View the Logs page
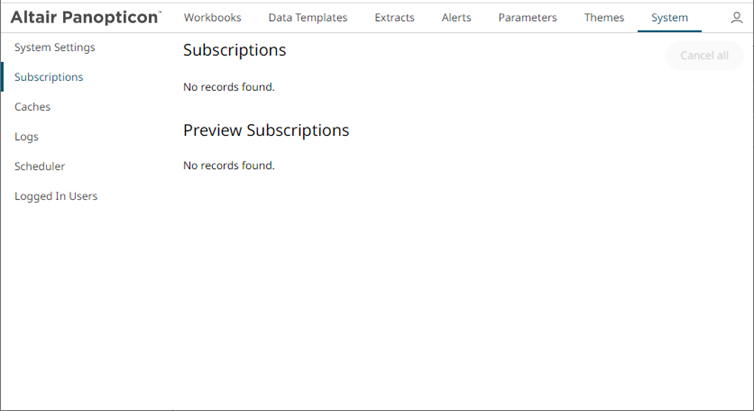Viewport: 754px width, 411px height. point(27,137)
